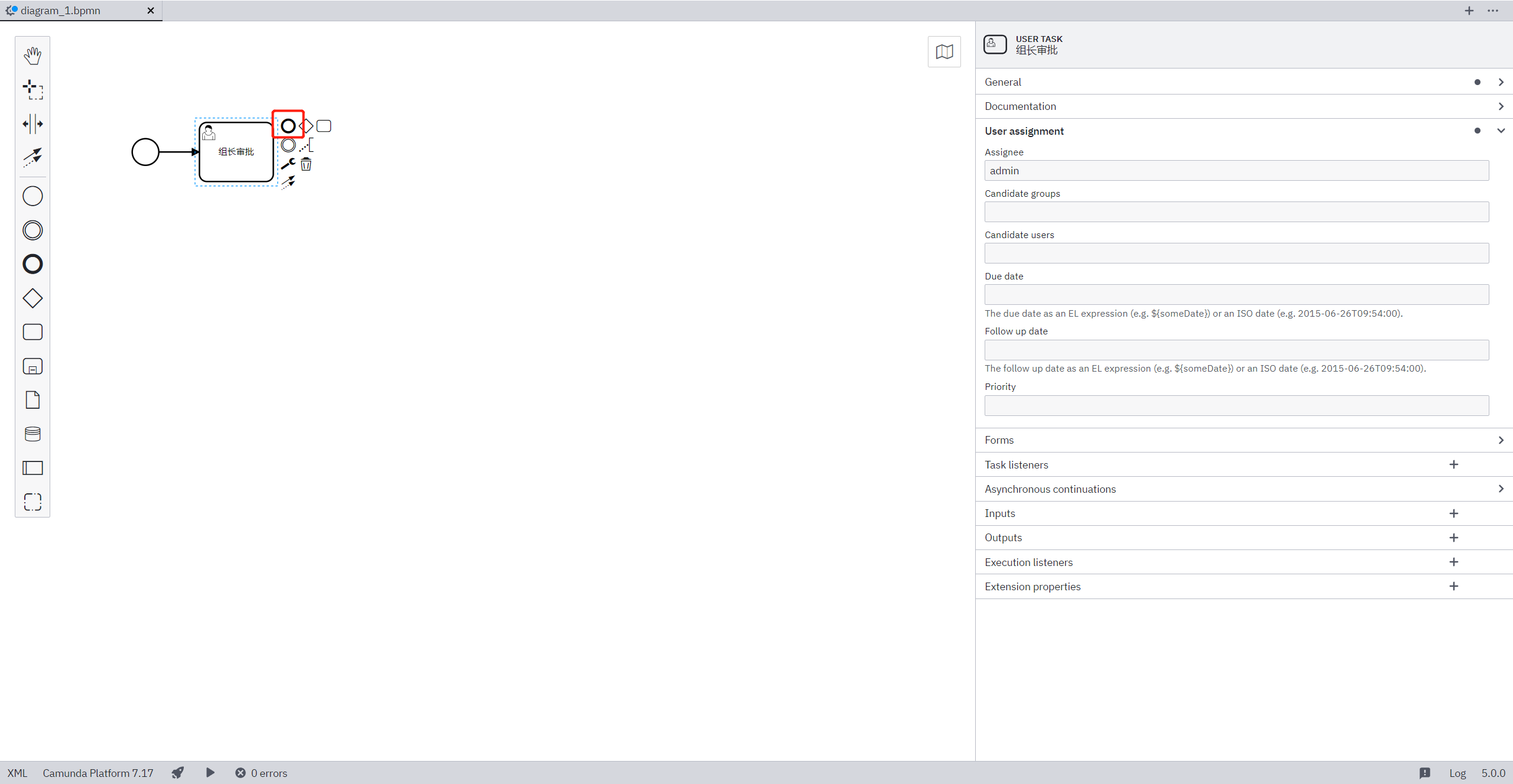Viewport: 1513px width, 784px height.
Task: Activate the lasso selection tool
Action: [x=33, y=90]
